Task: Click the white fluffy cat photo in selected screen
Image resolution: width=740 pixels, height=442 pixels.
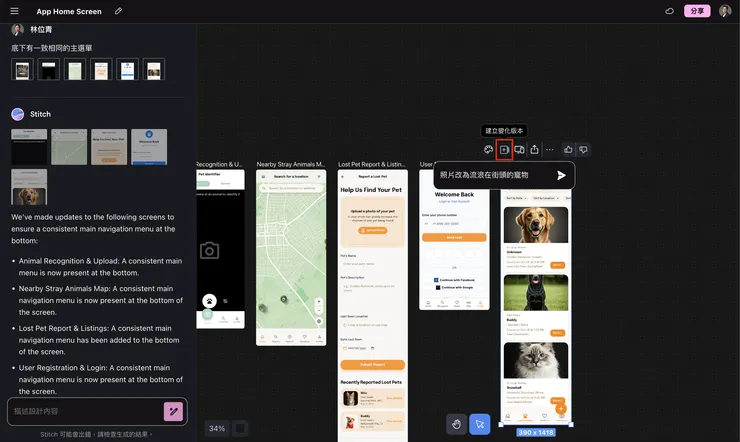Action: (536, 360)
